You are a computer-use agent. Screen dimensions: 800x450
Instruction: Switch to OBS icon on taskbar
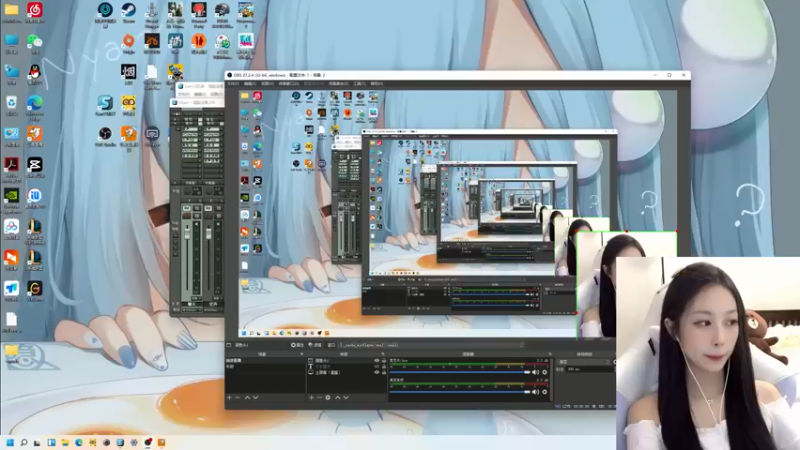pos(147,442)
